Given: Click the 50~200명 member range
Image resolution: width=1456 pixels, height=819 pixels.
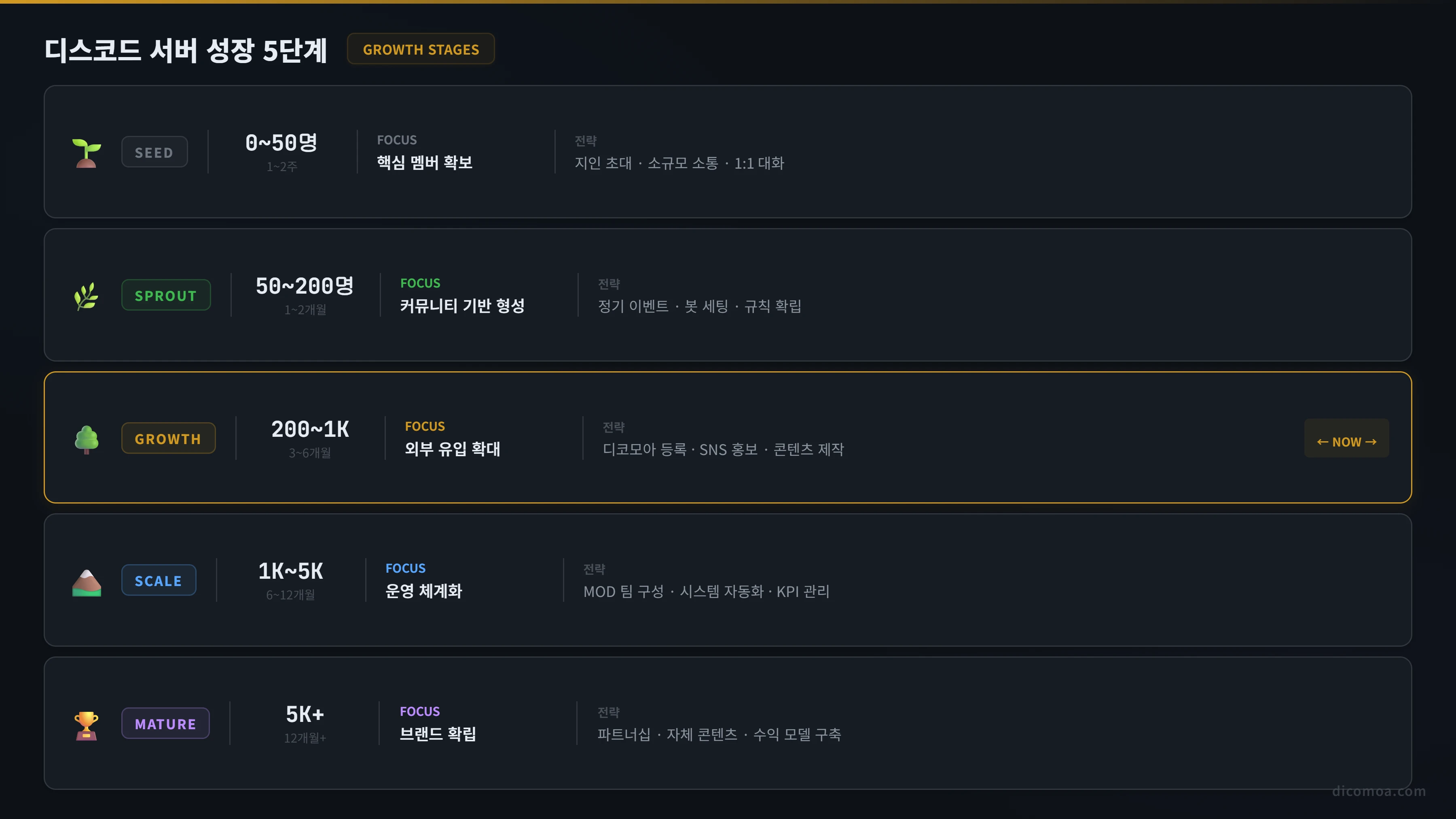Looking at the screenshot, I should tap(305, 286).
